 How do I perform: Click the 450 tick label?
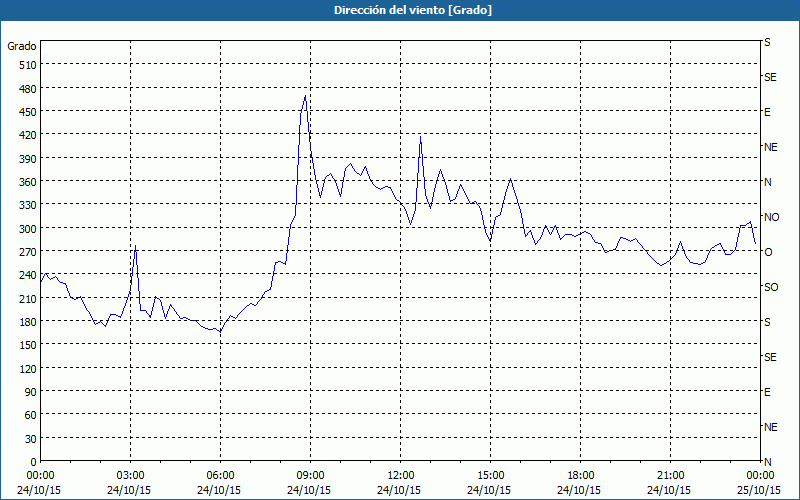28,112
